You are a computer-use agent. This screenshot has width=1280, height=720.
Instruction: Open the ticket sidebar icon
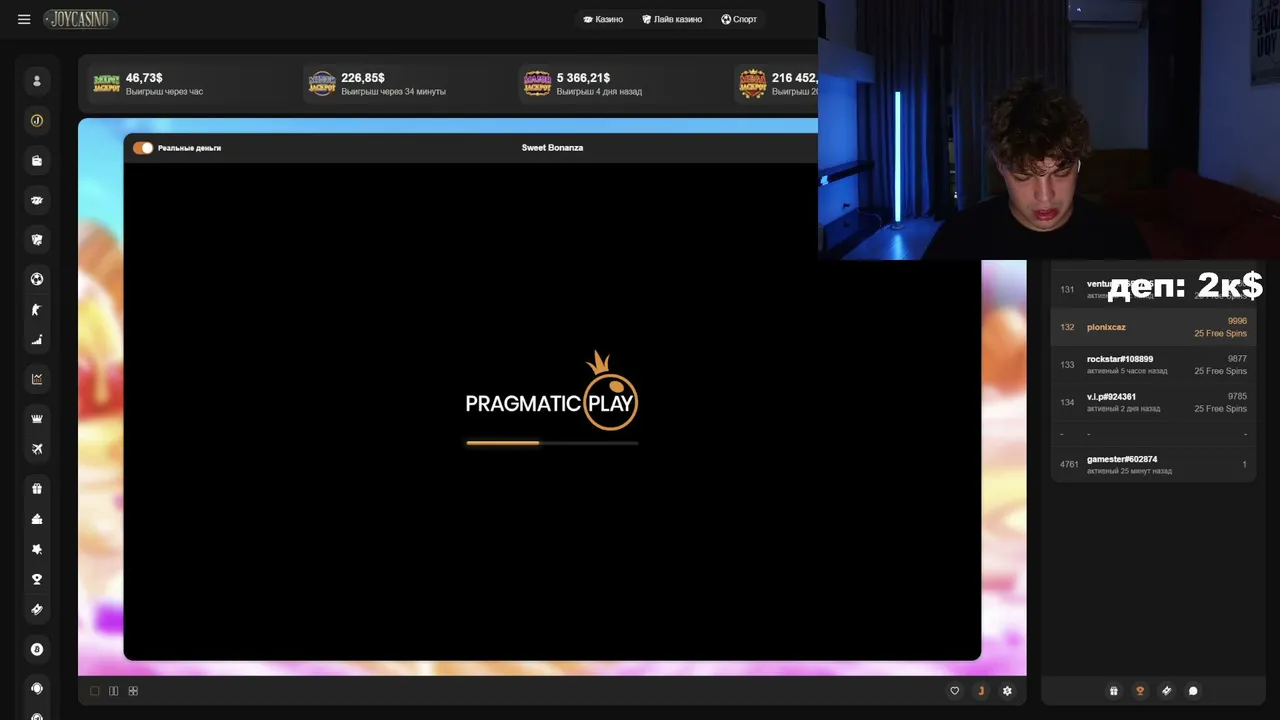click(x=37, y=609)
